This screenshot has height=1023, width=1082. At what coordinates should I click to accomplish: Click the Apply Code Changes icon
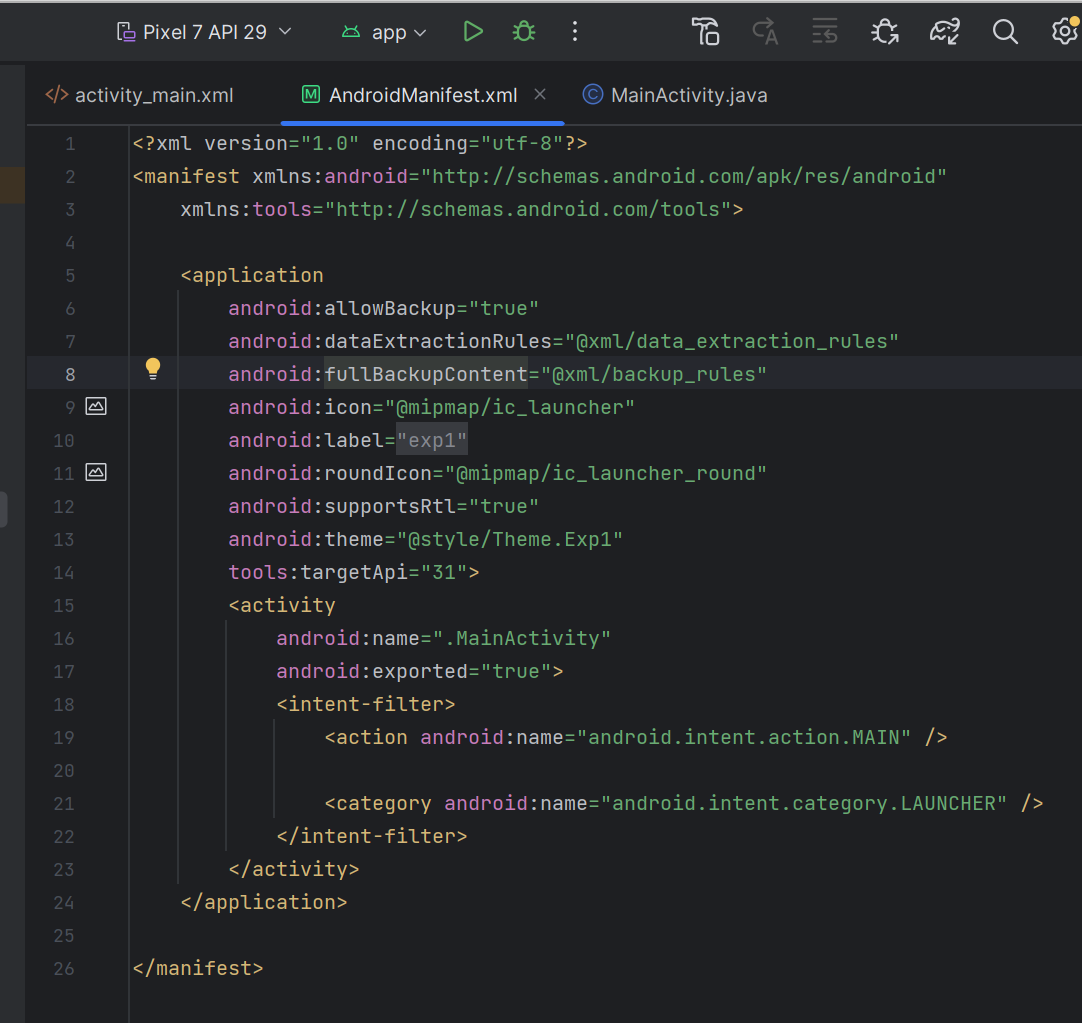pyautogui.click(x=824, y=32)
